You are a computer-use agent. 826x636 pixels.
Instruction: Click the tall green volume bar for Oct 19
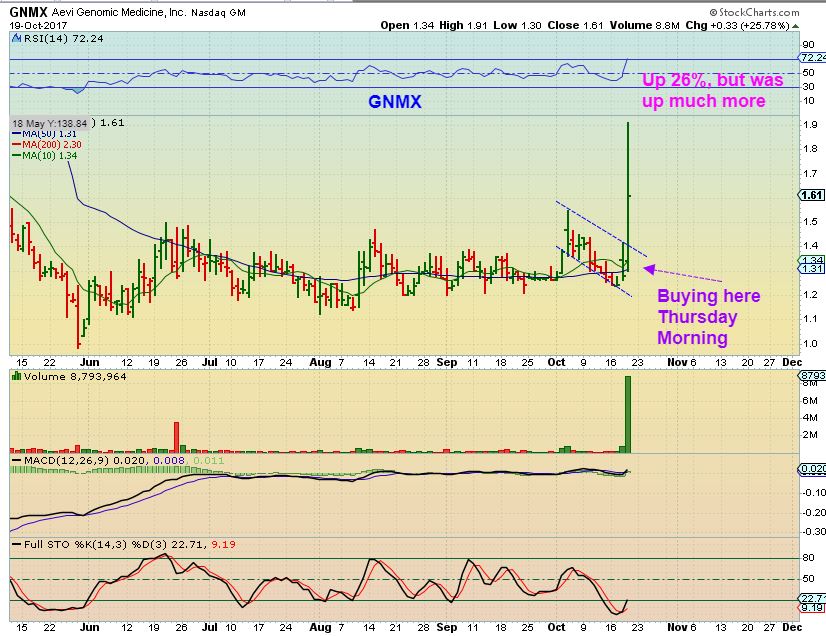tap(627, 414)
